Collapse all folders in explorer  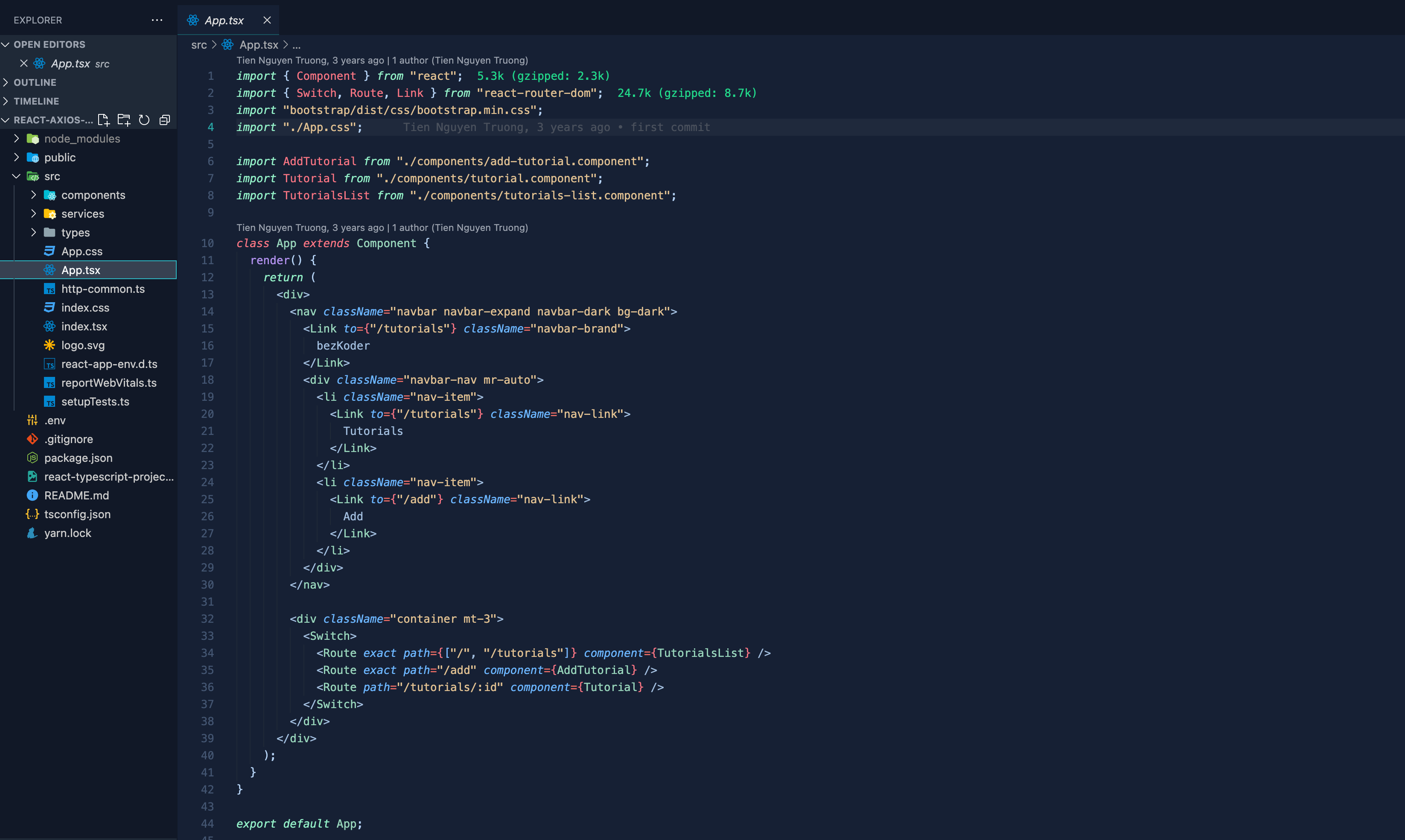click(x=165, y=120)
